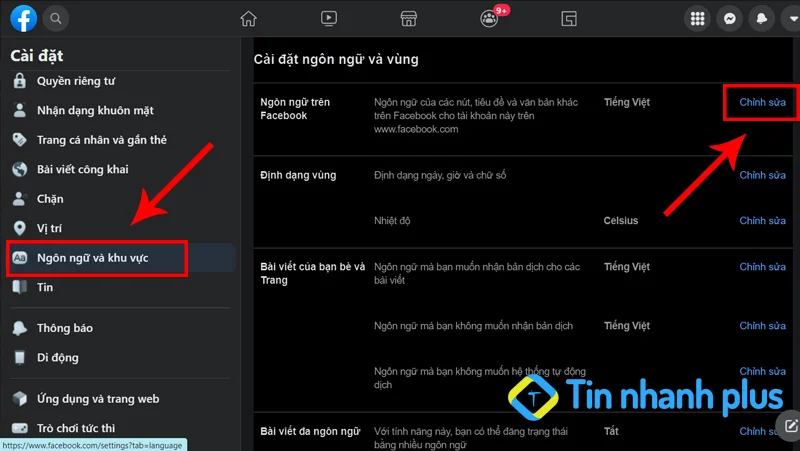
Task: Click the cube icon for Ứng dụng và trang web
Action: (x=19, y=398)
